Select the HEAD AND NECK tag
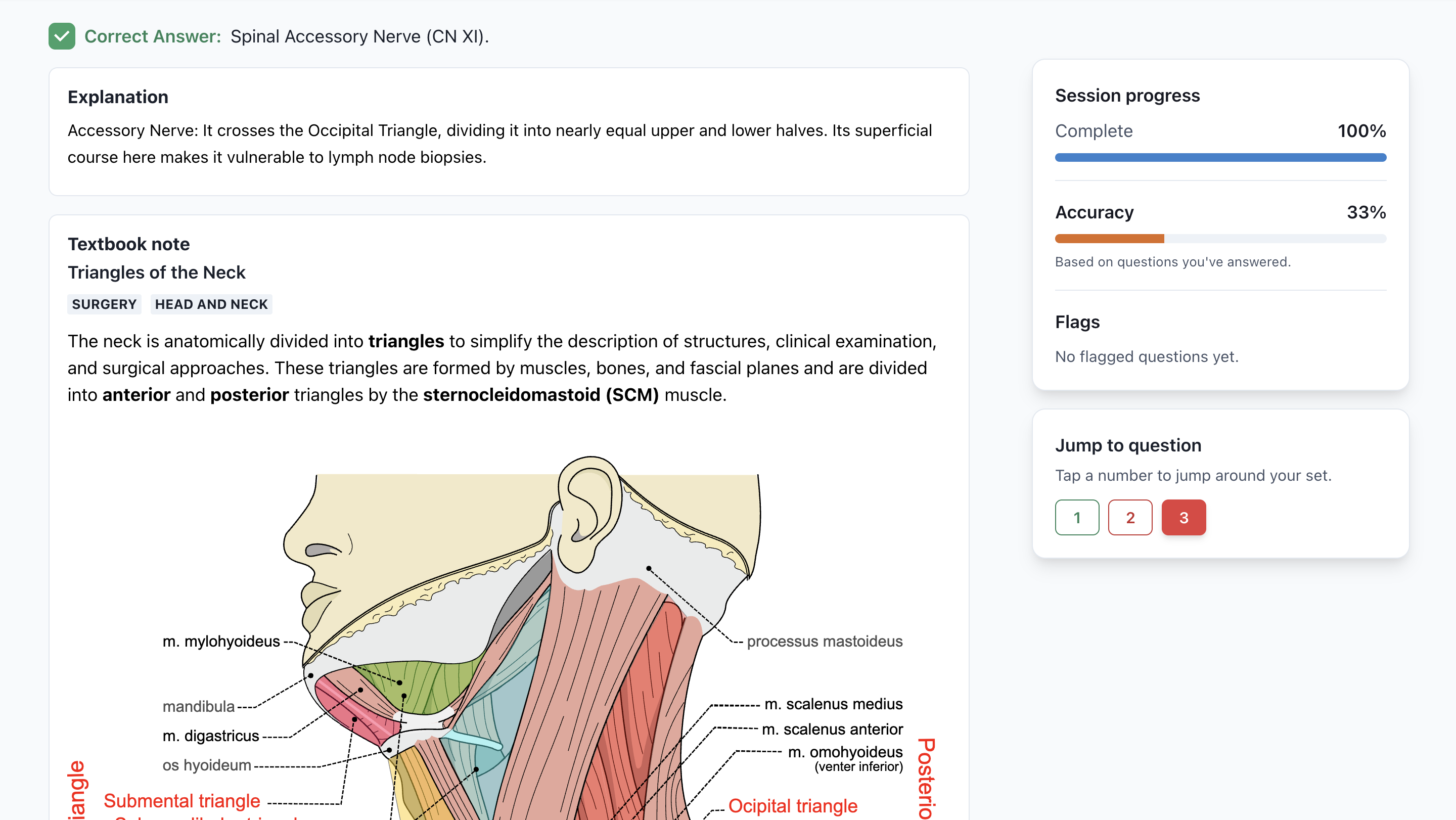This screenshot has width=1456, height=820. pos(211,304)
